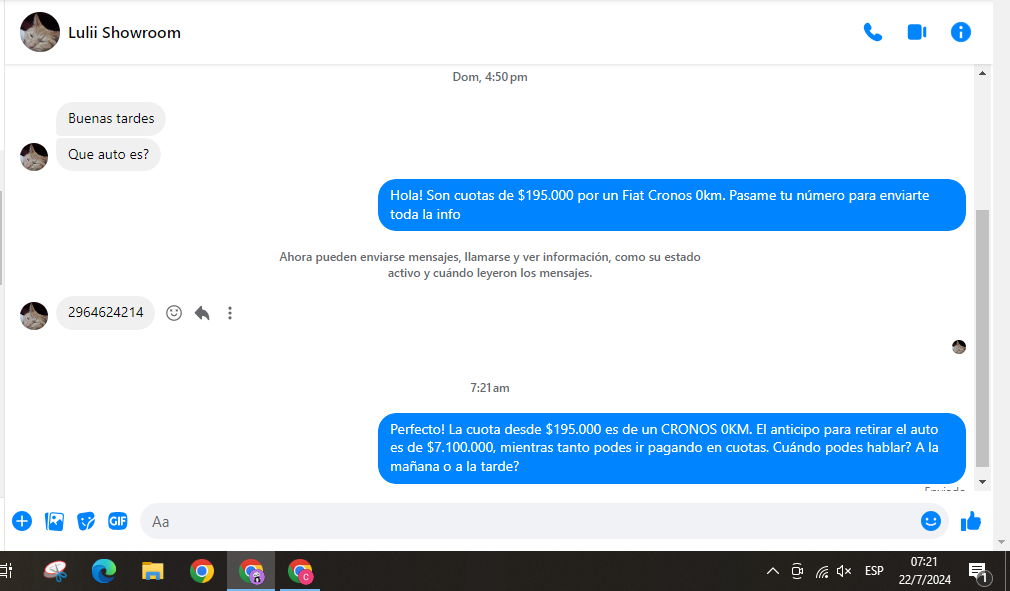The image size is (1010, 591).
Task: Show hidden system tray icons
Action: pyautogui.click(x=773, y=571)
